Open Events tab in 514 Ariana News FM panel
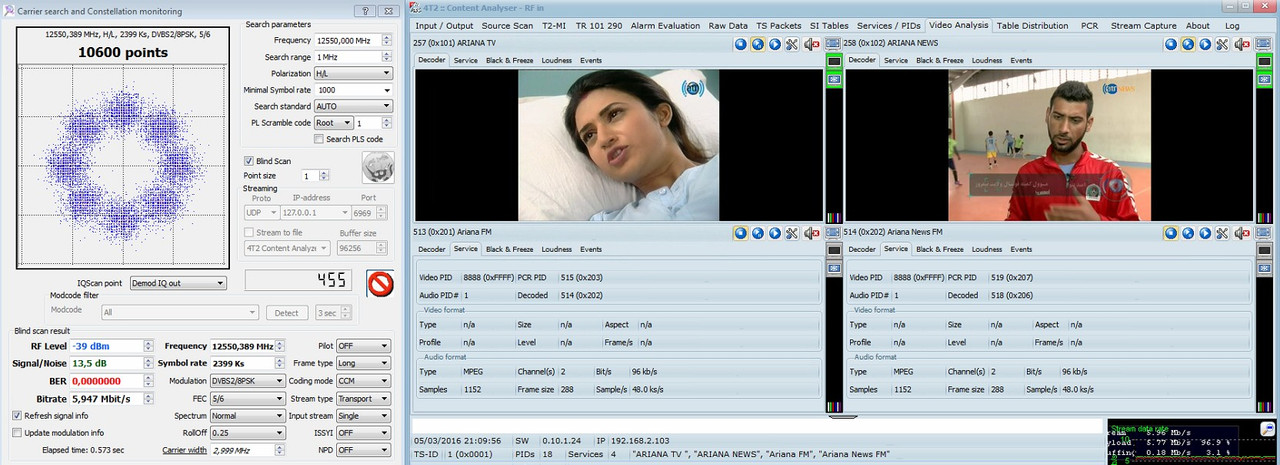The image size is (1280, 465). tap(1020, 249)
